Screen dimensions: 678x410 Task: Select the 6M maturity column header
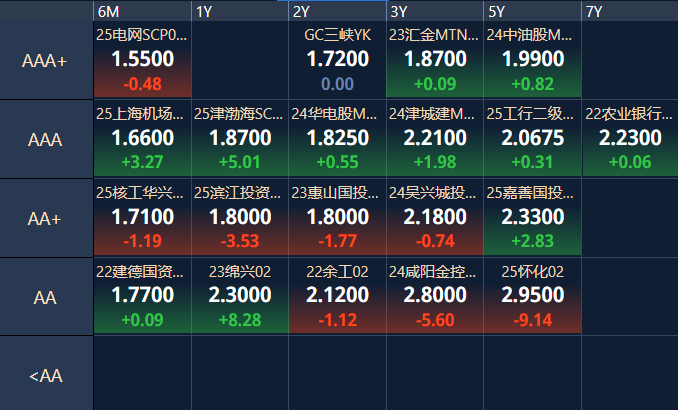142,11
